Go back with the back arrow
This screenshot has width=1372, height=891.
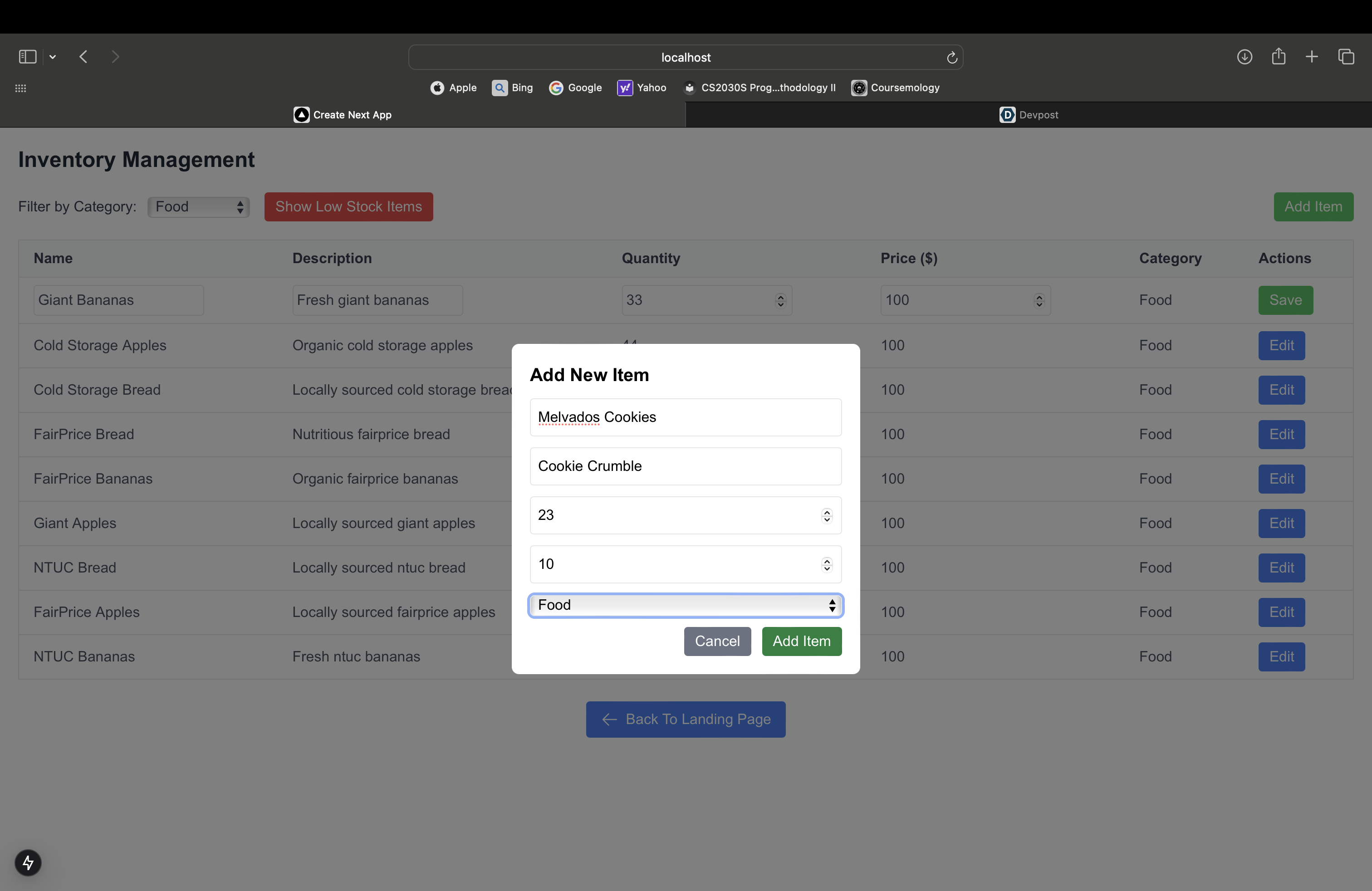click(83, 56)
